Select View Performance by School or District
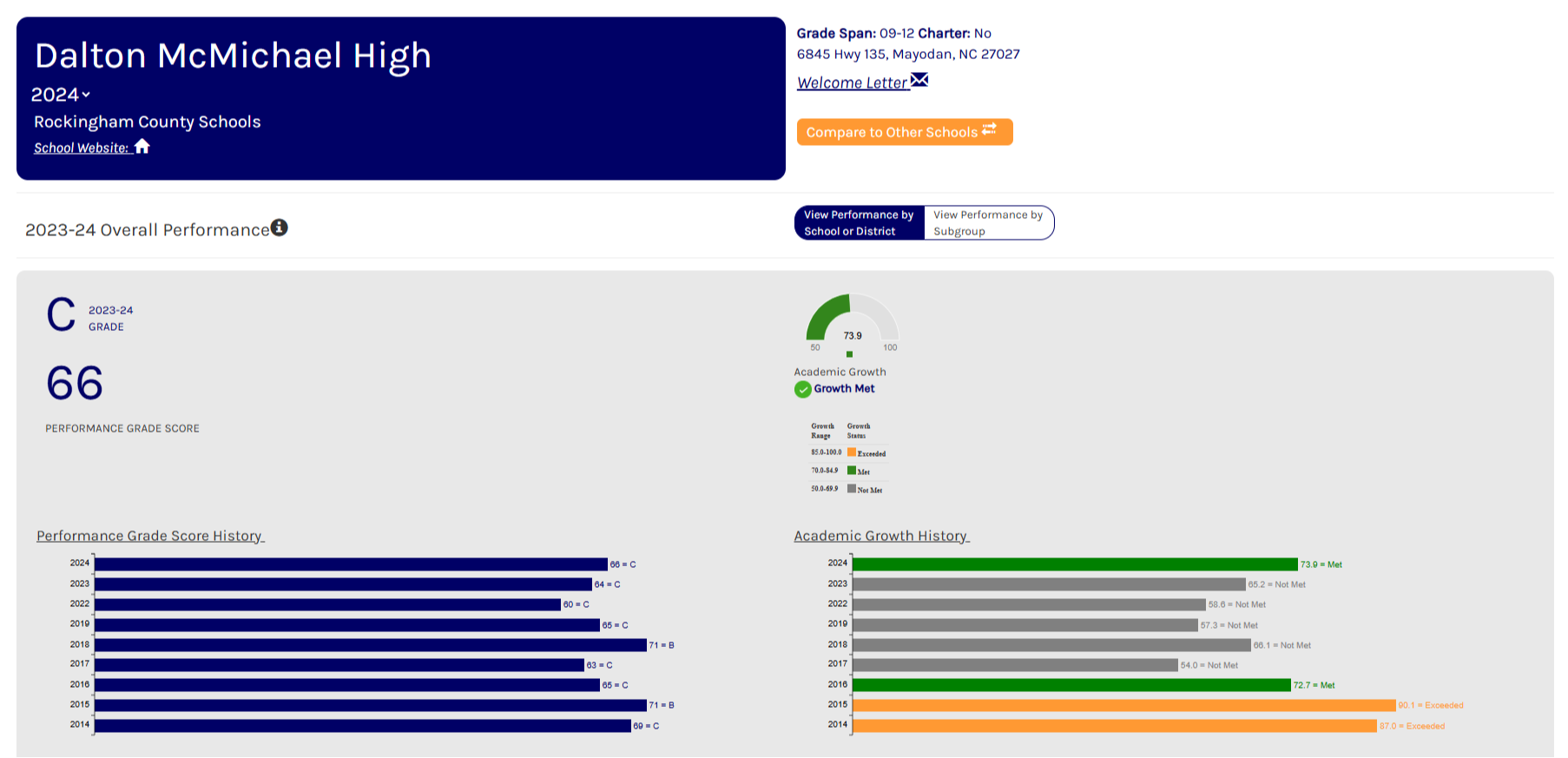 point(859,223)
